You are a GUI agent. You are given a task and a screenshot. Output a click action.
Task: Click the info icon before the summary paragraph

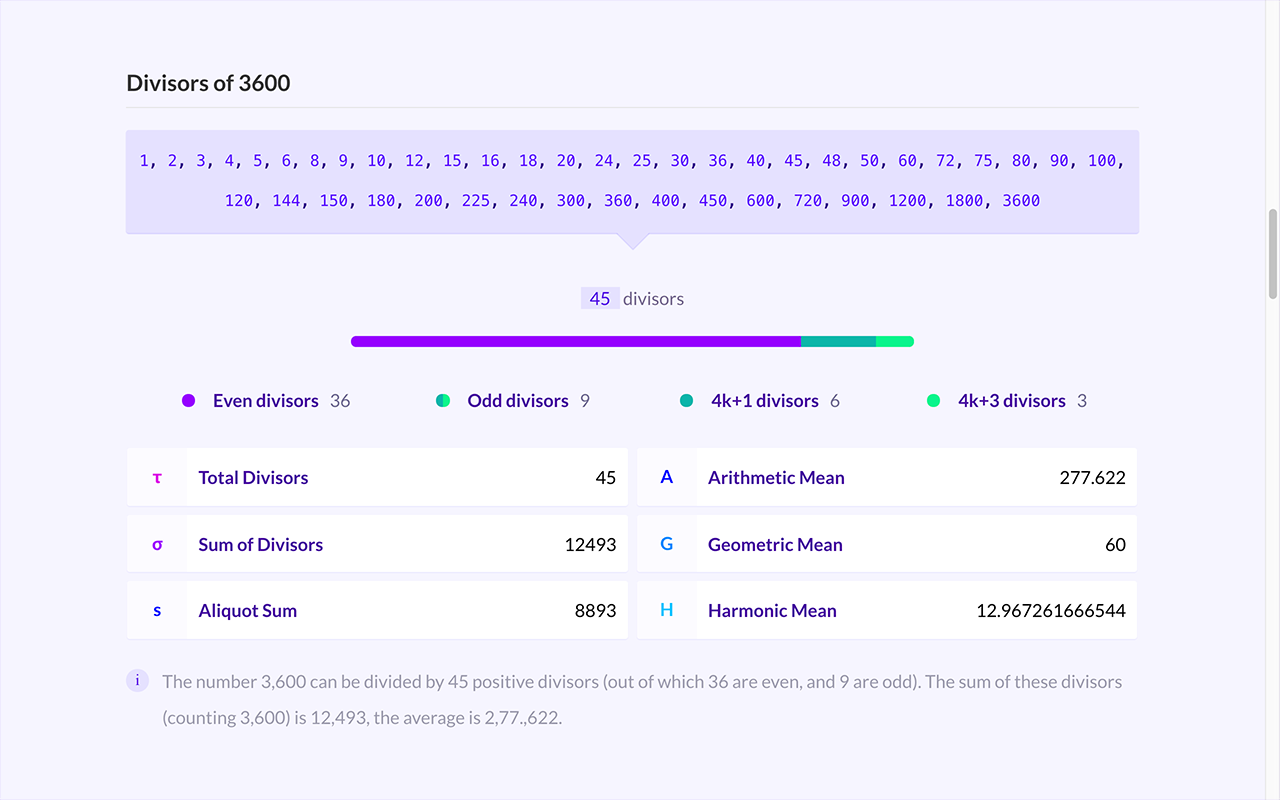click(x=138, y=681)
